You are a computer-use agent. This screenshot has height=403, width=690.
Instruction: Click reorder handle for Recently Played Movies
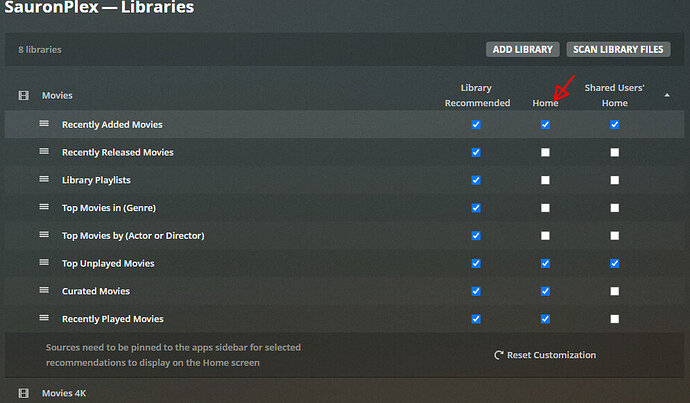pos(44,318)
